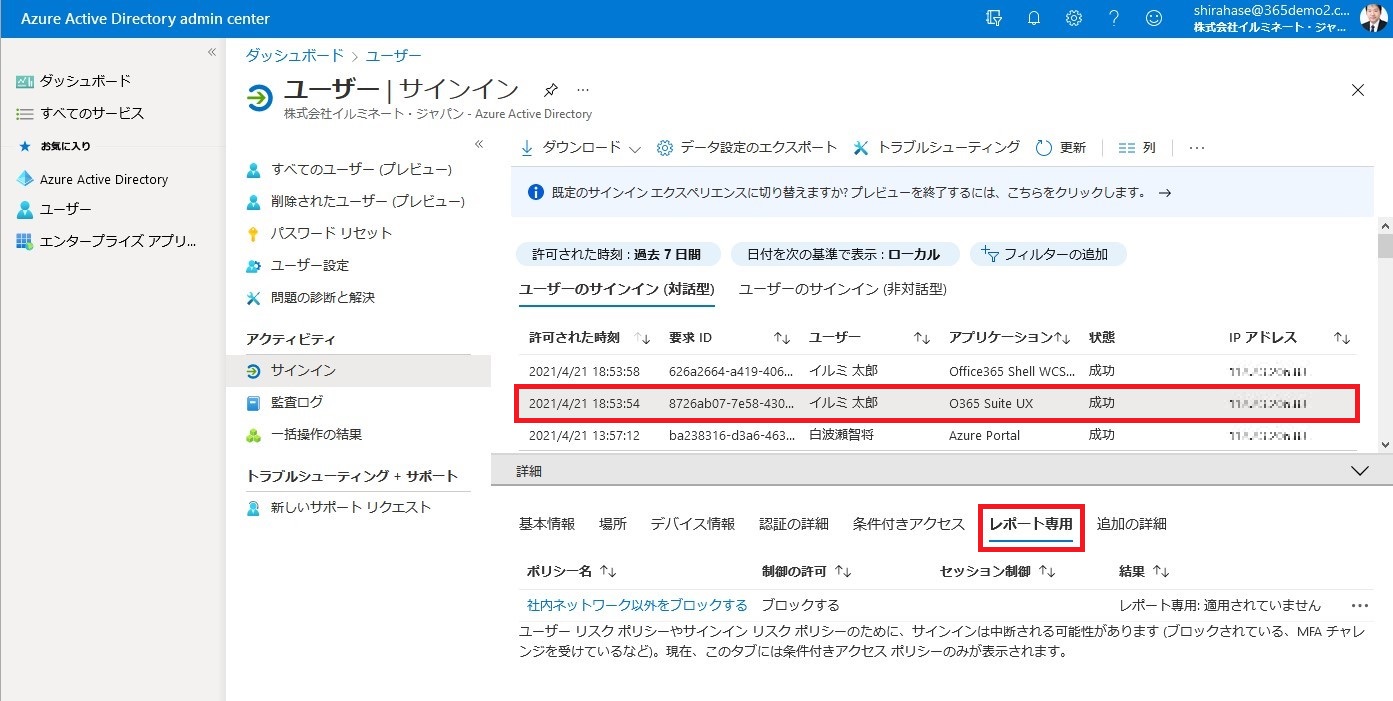
Task: Change the 許可された時刻 filter pill
Action: point(617,254)
